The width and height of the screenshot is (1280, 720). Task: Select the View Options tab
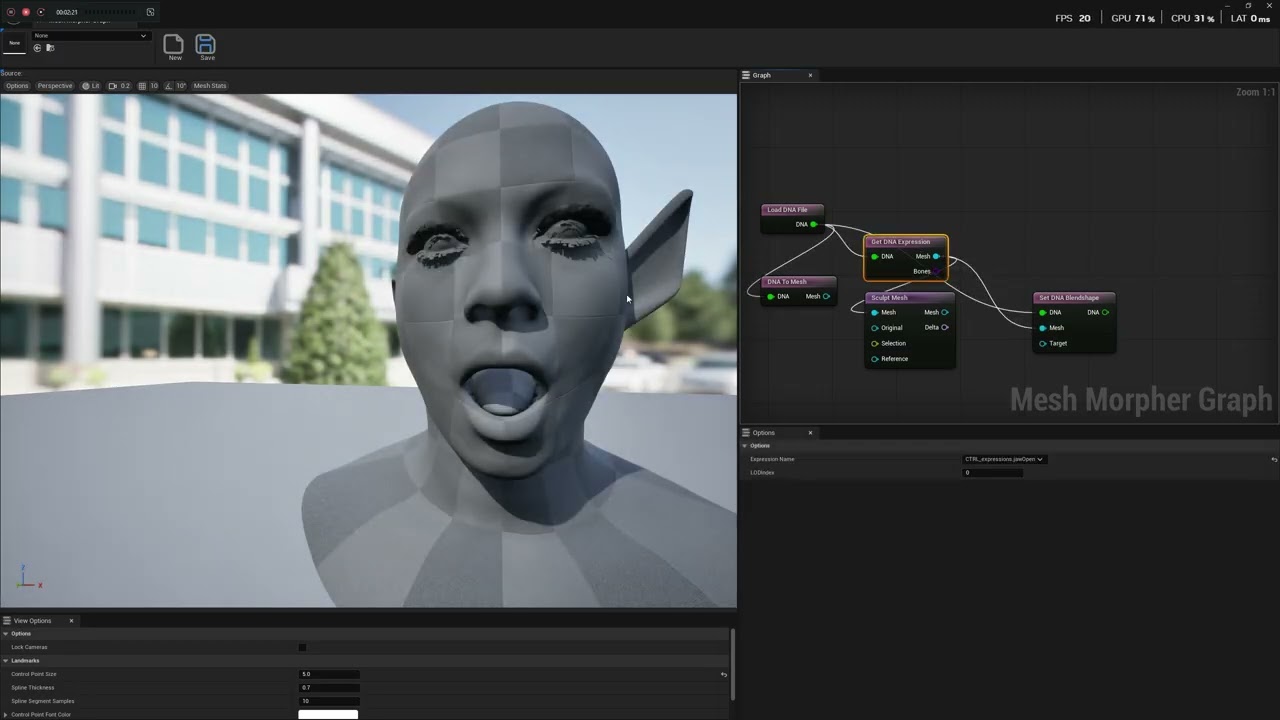(x=32, y=621)
